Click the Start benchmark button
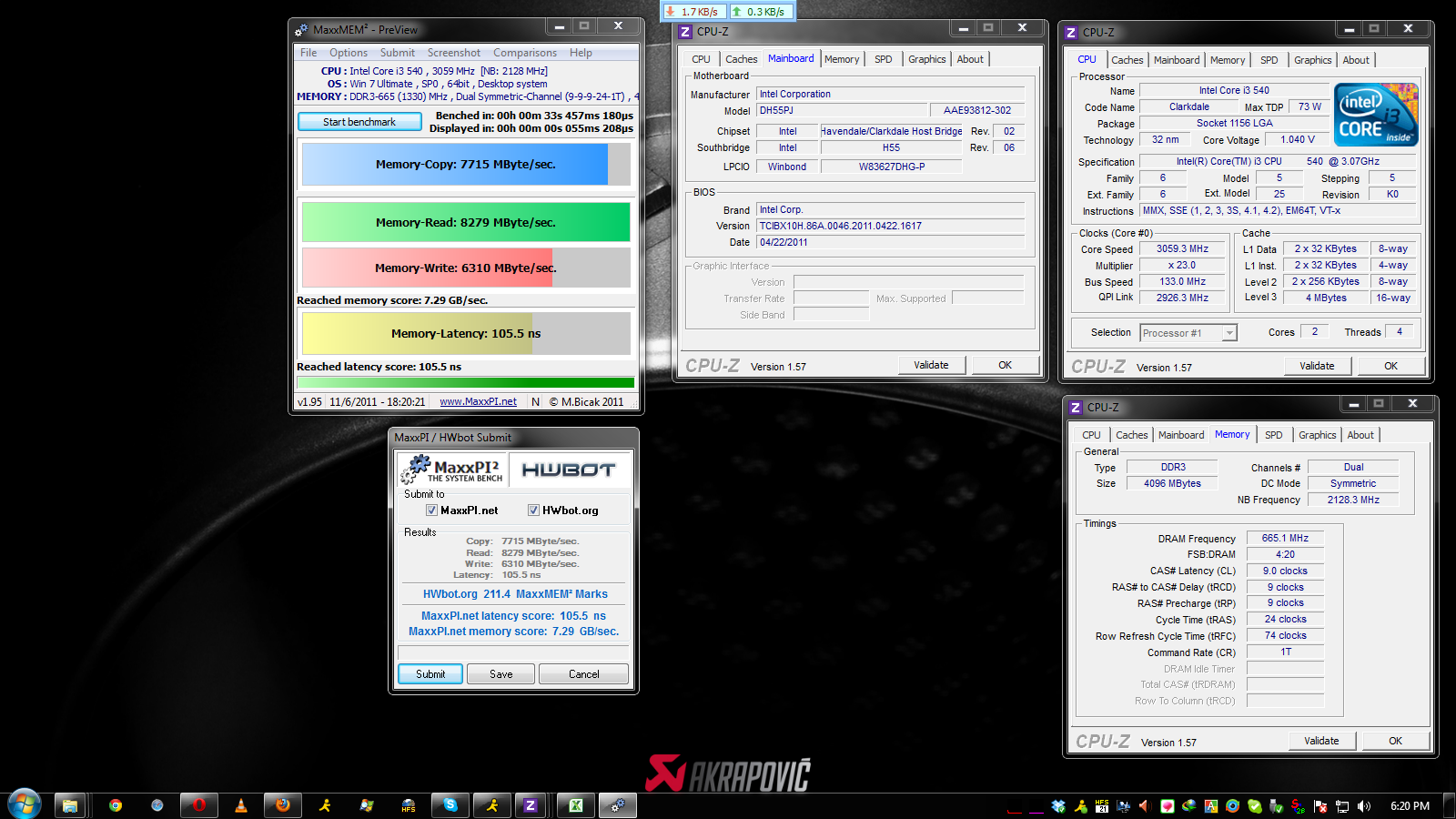The image size is (1456, 819). [359, 122]
